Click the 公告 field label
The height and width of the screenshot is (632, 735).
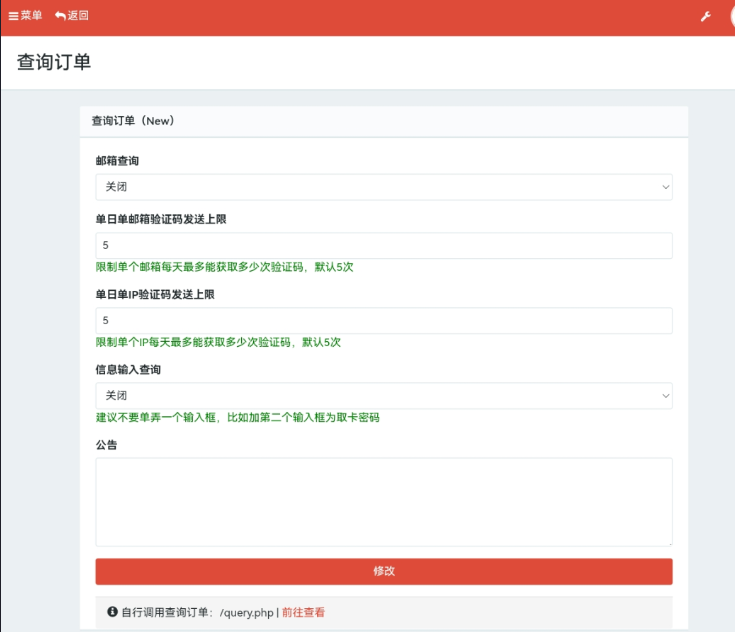coord(107,445)
